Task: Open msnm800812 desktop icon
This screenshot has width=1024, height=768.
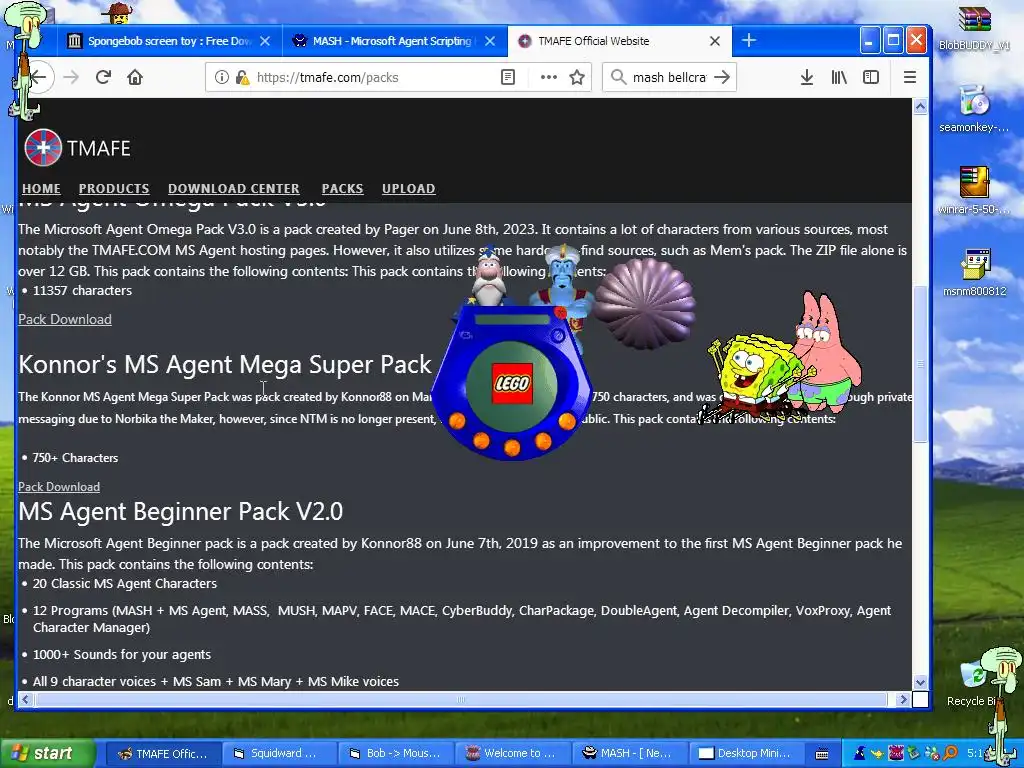Action: coord(974,272)
